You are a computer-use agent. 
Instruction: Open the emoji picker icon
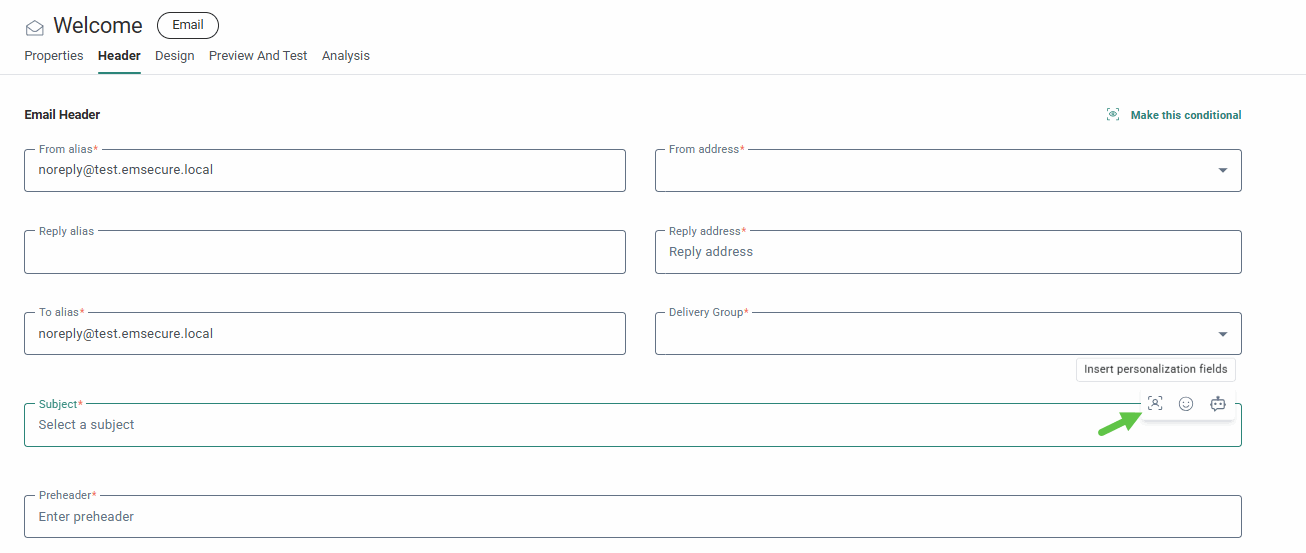1186,404
